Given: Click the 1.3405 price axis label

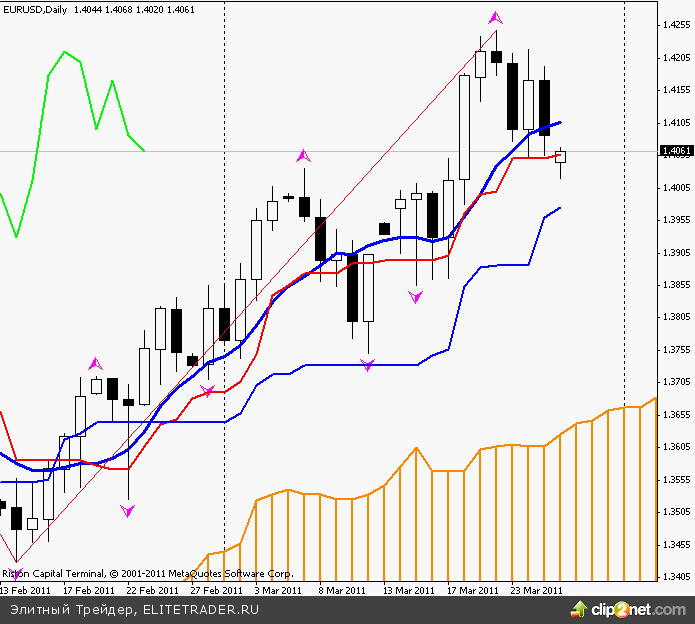Looking at the screenshot, I should coord(676,577).
